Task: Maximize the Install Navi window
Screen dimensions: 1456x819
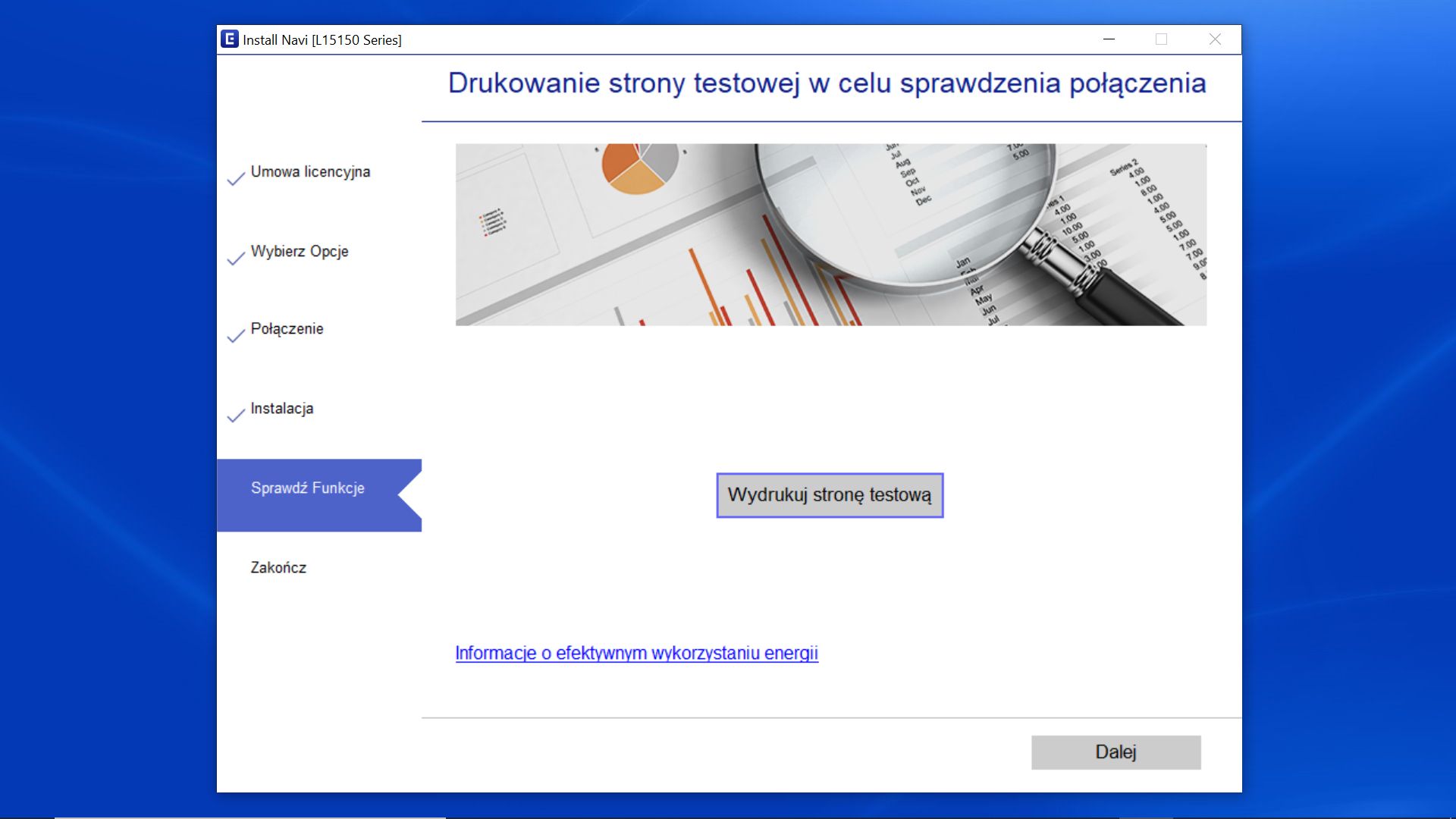Action: coord(1161,39)
